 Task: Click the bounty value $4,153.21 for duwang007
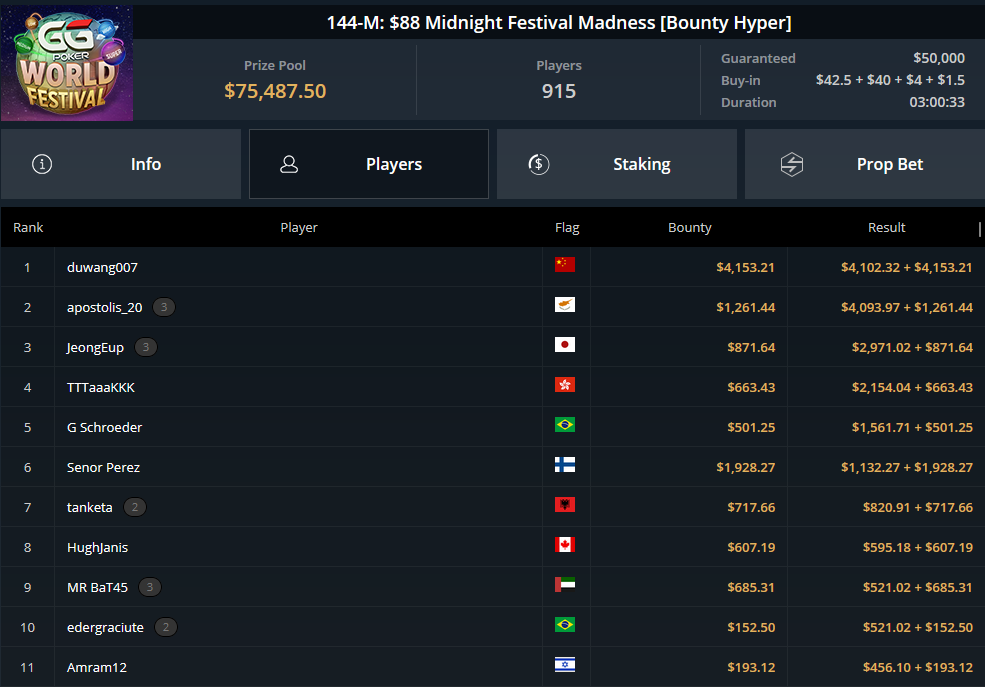pyautogui.click(x=746, y=268)
